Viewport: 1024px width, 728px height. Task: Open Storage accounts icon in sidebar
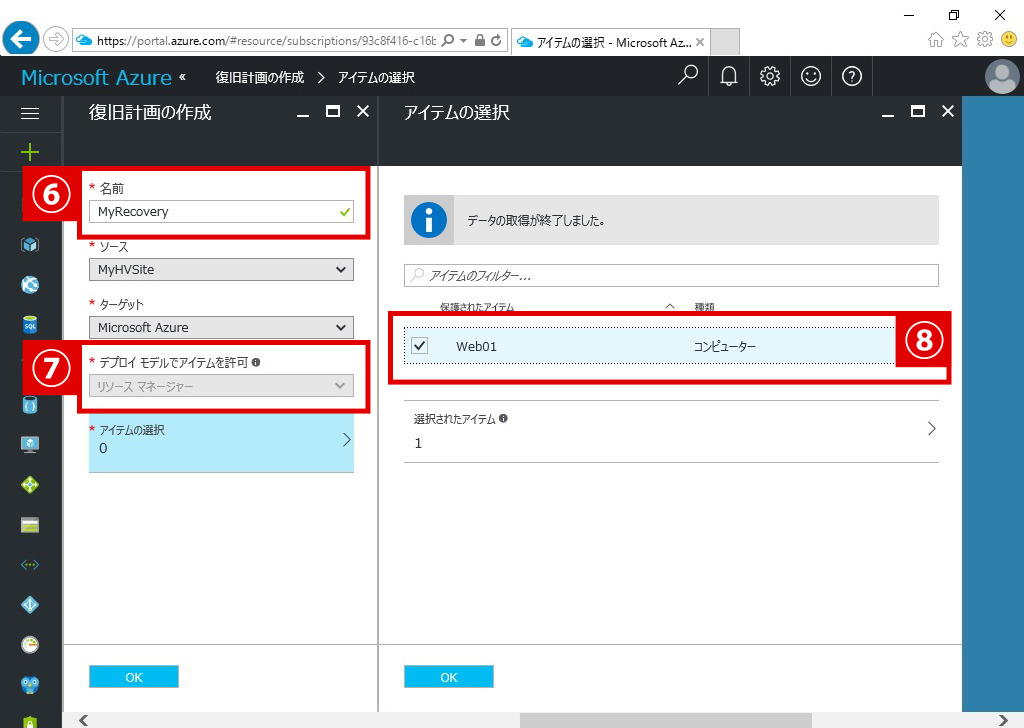pyautogui.click(x=30, y=525)
